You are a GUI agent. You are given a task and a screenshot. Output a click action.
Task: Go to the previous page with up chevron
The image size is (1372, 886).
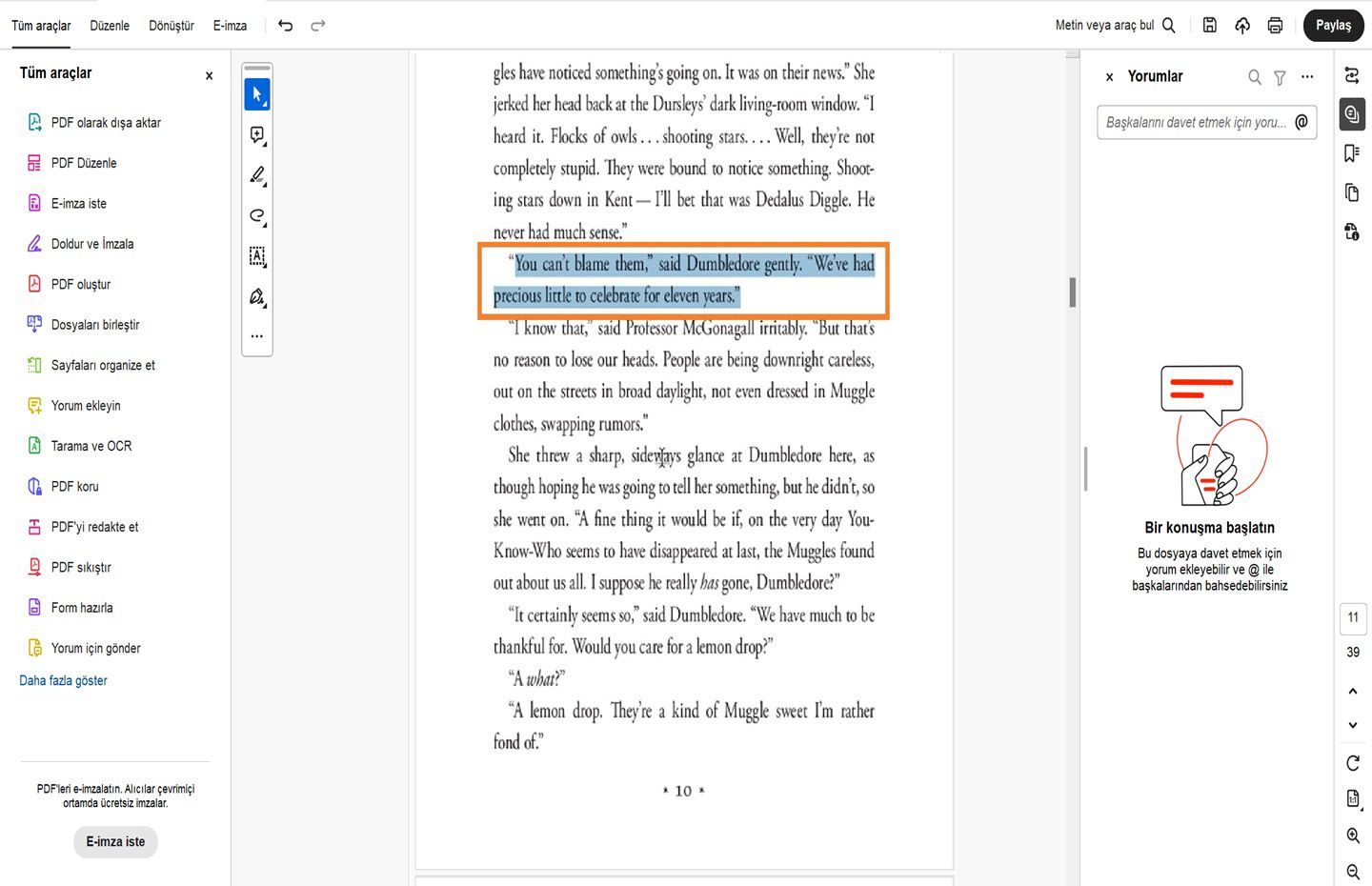[1353, 691]
